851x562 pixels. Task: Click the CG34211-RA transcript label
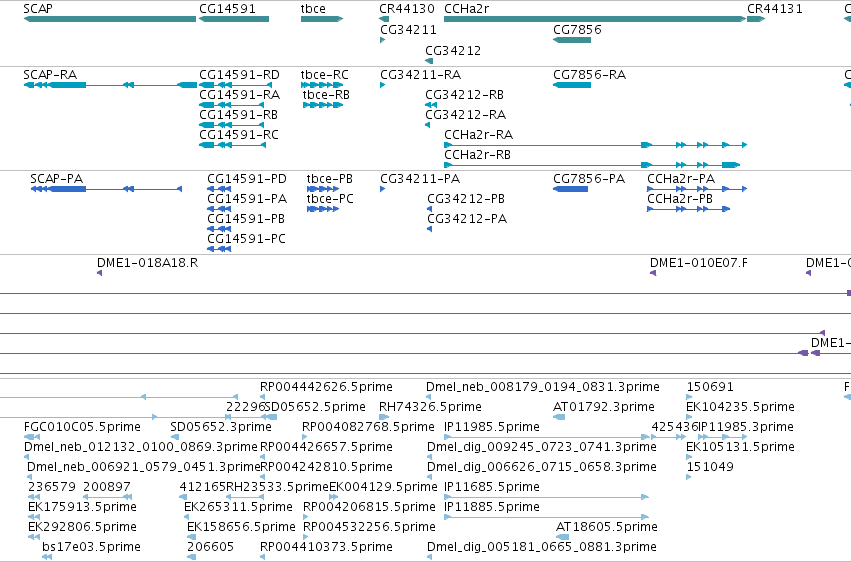pyautogui.click(x=421, y=75)
